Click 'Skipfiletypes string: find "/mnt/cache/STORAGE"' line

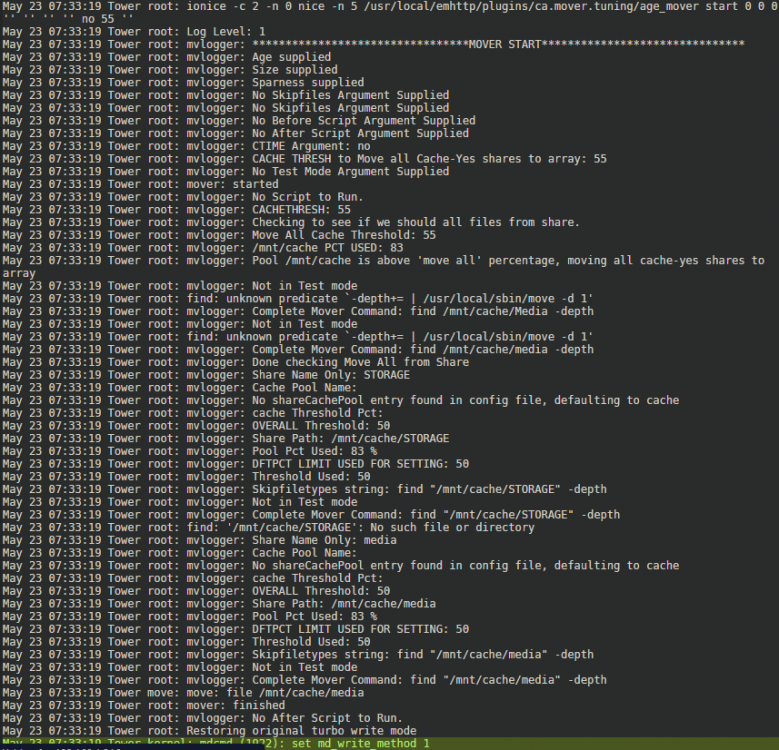305,489
